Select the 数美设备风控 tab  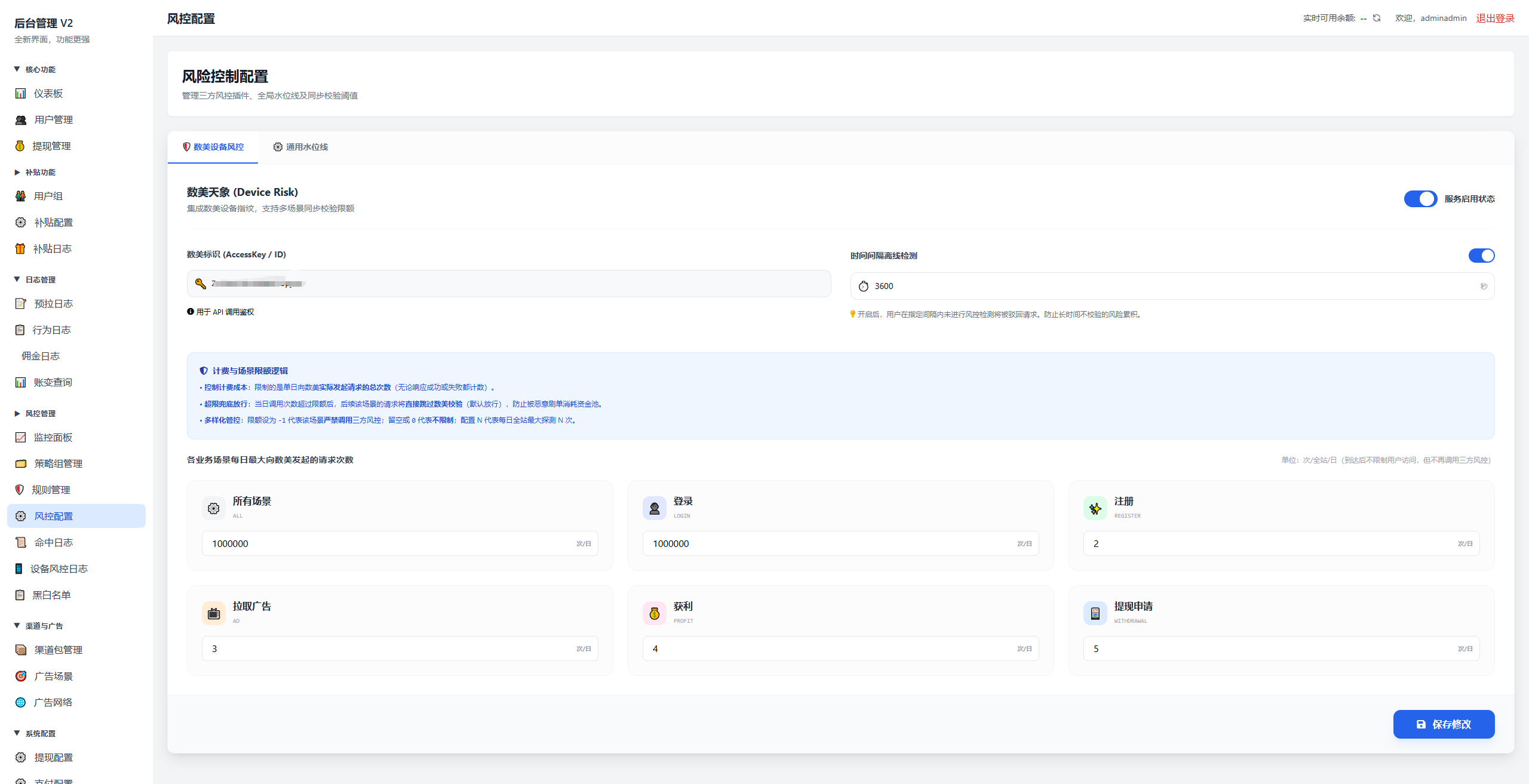pos(213,147)
